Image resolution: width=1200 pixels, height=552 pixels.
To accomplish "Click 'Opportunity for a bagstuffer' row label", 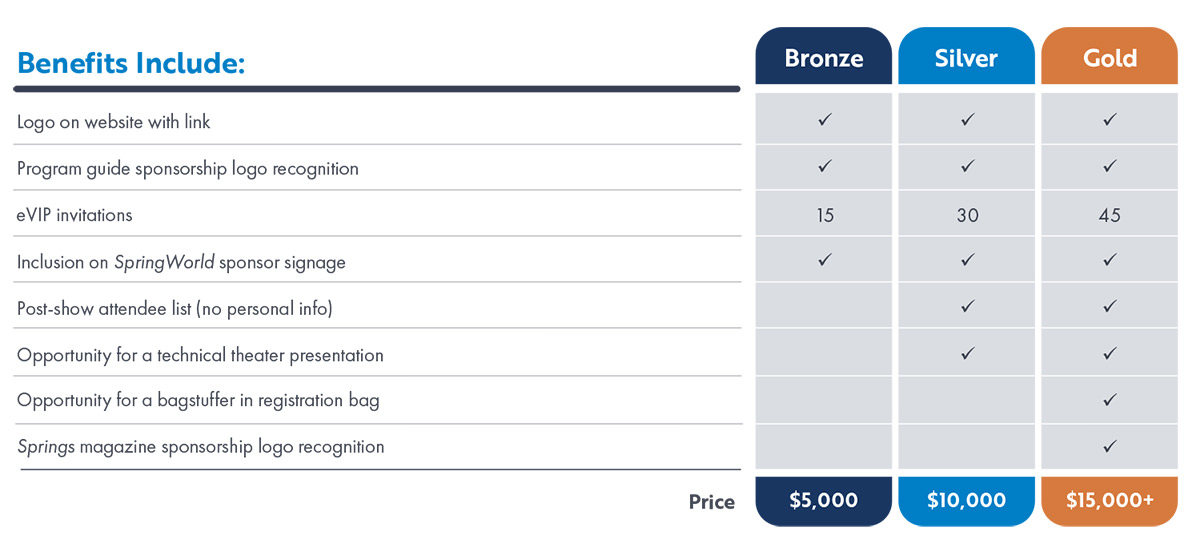I will (x=198, y=401).
